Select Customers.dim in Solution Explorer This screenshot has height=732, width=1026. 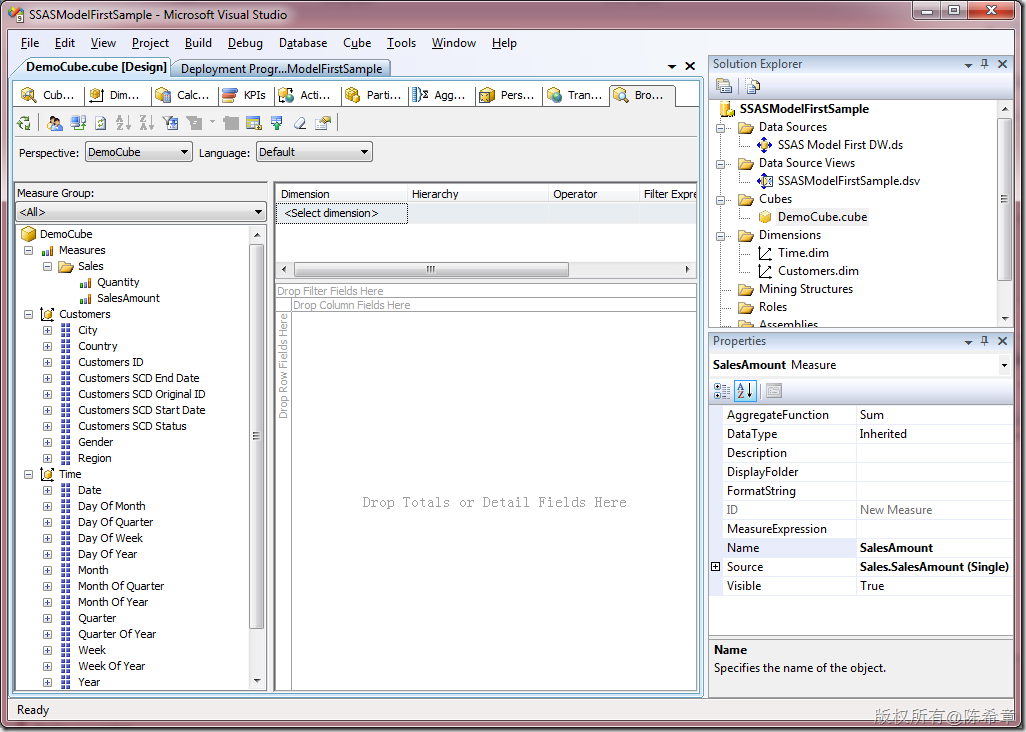tap(818, 271)
